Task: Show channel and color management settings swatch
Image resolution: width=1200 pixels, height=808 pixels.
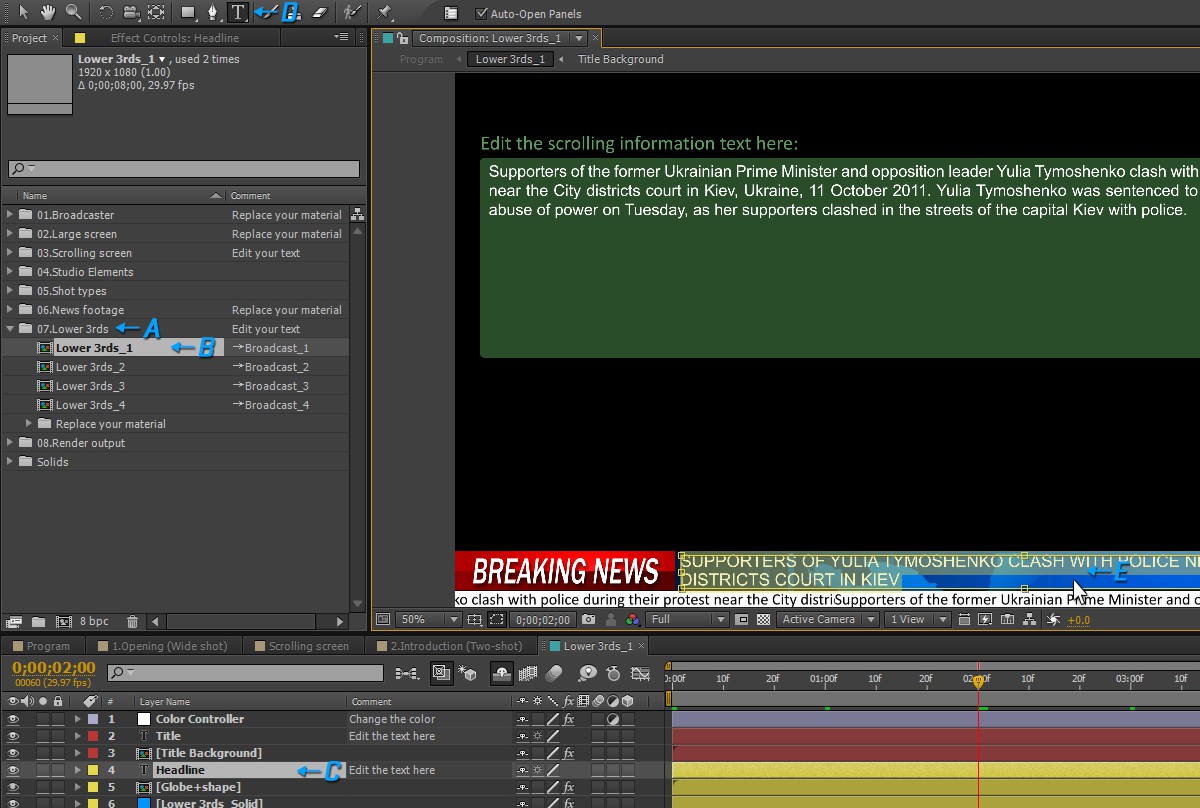Action: pos(632,619)
